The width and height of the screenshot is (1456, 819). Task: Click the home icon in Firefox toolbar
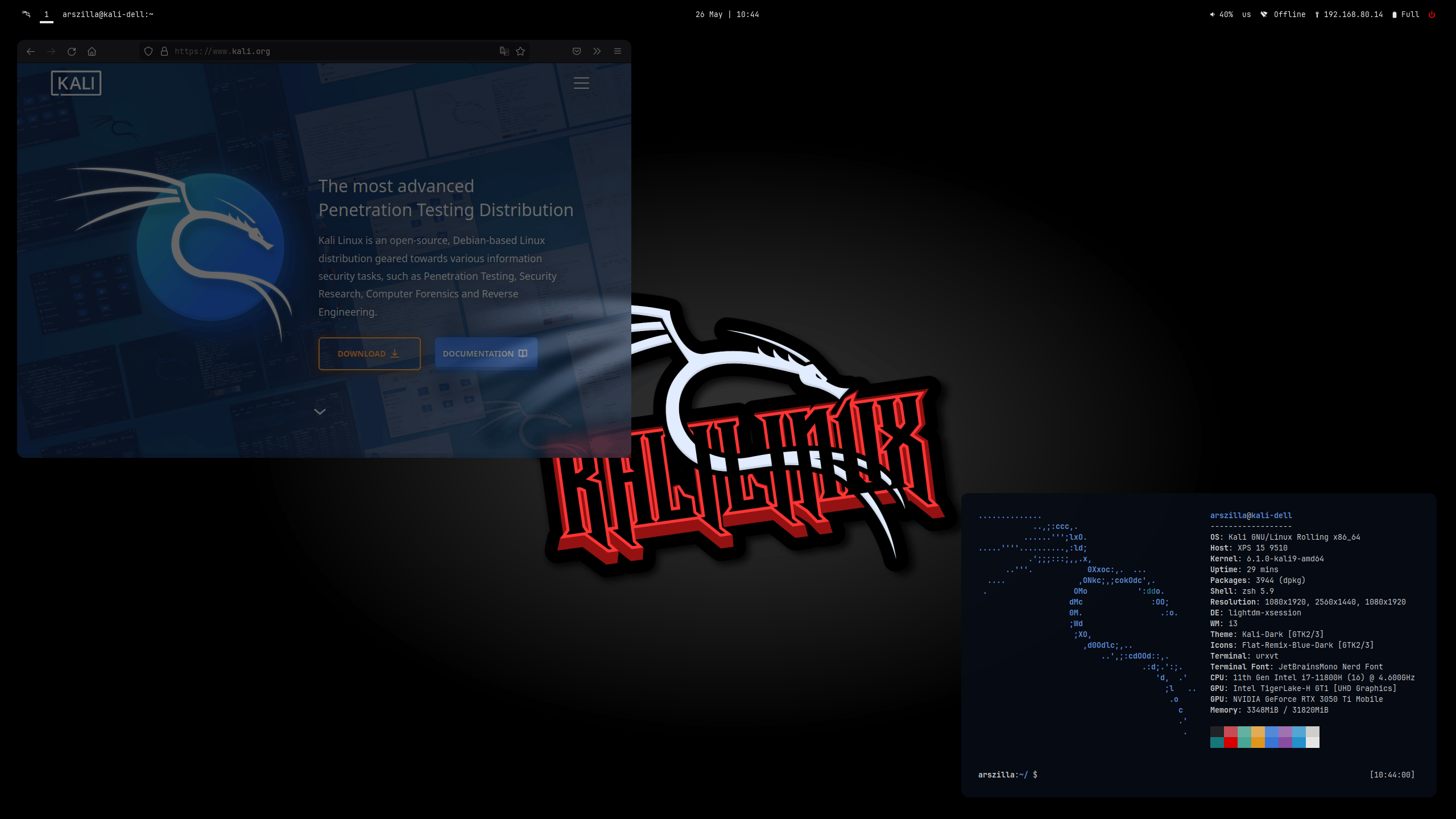click(x=93, y=51)
